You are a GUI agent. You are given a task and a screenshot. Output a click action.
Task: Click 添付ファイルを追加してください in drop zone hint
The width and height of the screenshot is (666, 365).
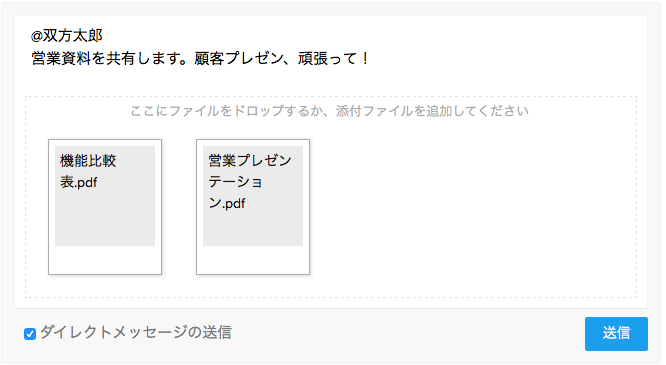coord(432,111)
